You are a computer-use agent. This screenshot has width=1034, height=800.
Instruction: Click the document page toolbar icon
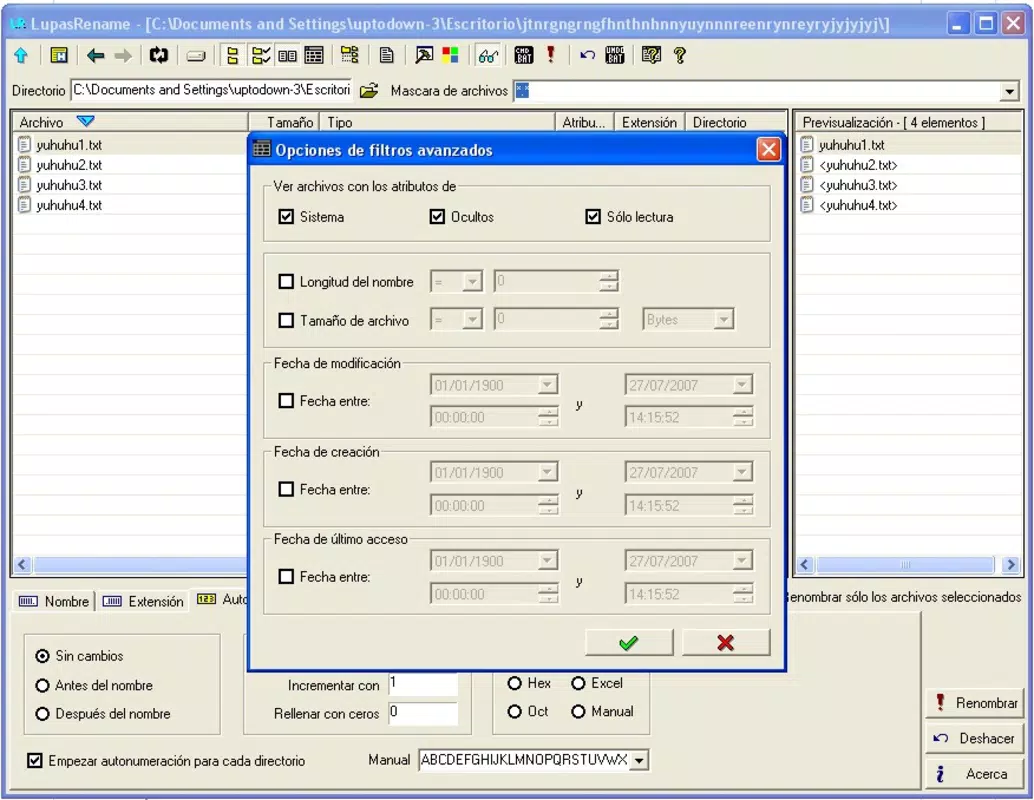coord(386,55)
